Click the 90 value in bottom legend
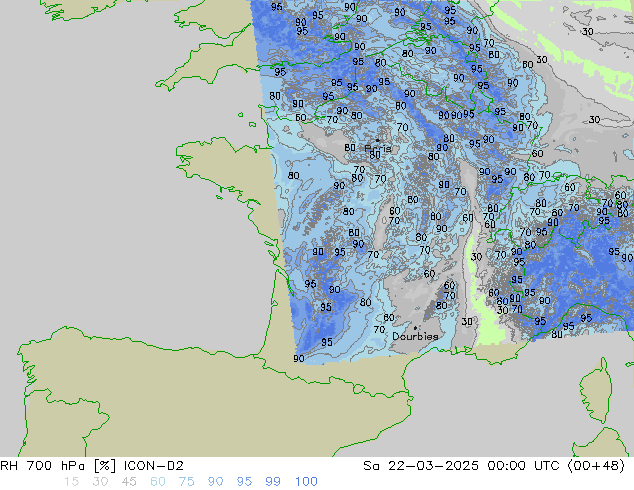The width and height of the screenshot is (634, 490). coord(216,481)
